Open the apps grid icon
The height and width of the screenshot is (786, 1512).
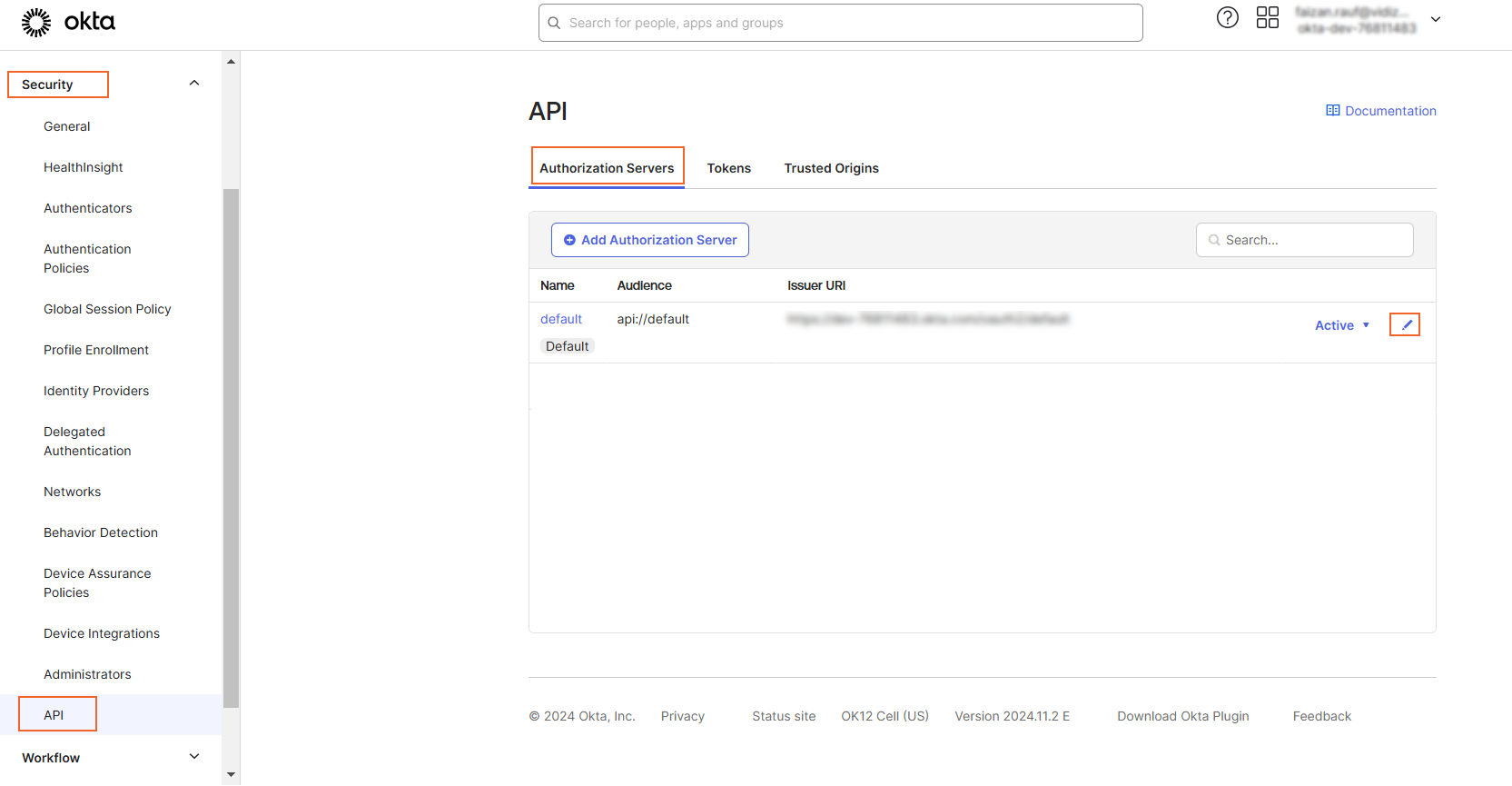1267,18
